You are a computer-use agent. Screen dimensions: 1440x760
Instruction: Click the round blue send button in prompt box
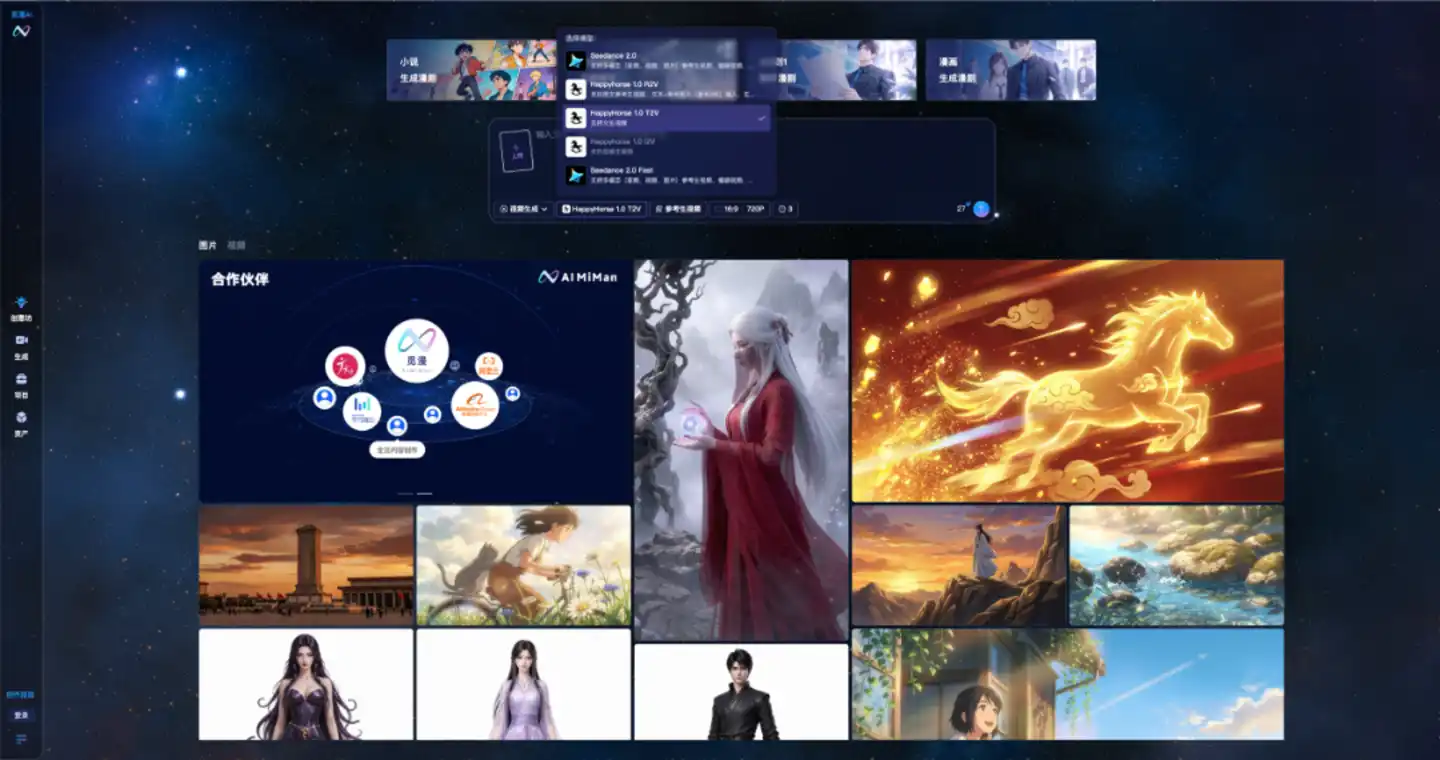tap(981, 208)
